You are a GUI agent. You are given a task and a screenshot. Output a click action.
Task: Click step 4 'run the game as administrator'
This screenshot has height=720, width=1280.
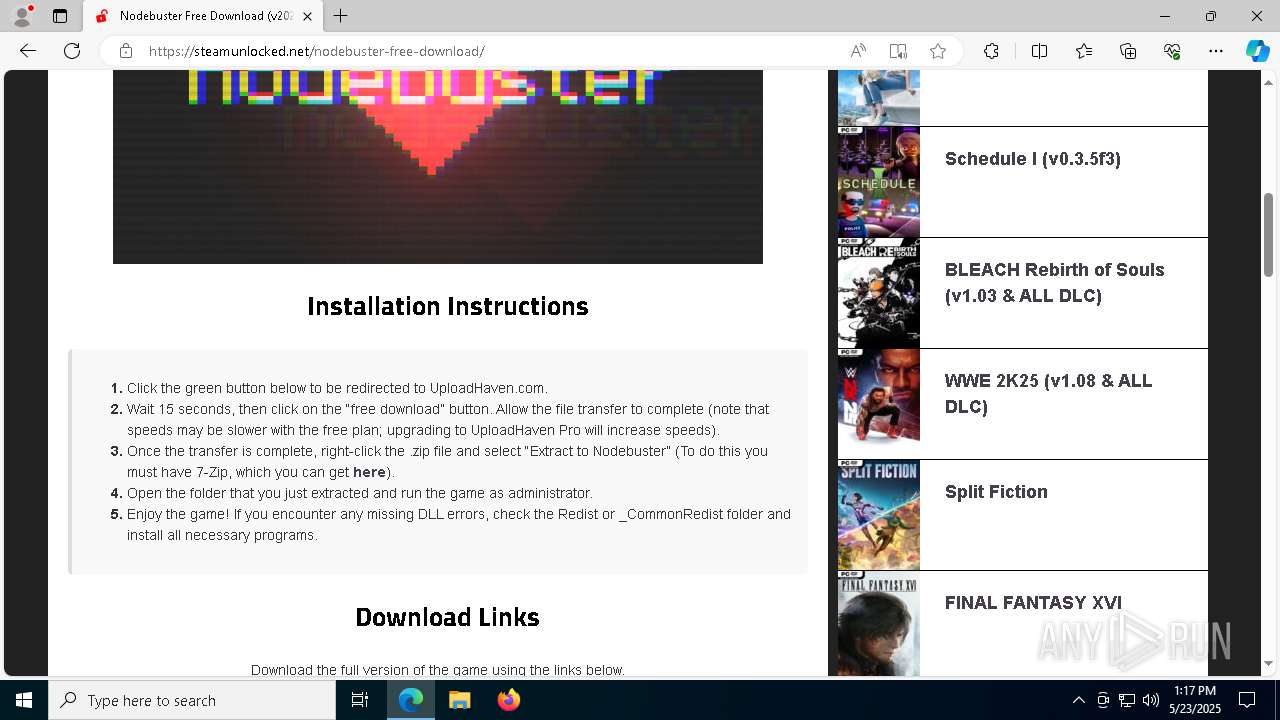360,493
